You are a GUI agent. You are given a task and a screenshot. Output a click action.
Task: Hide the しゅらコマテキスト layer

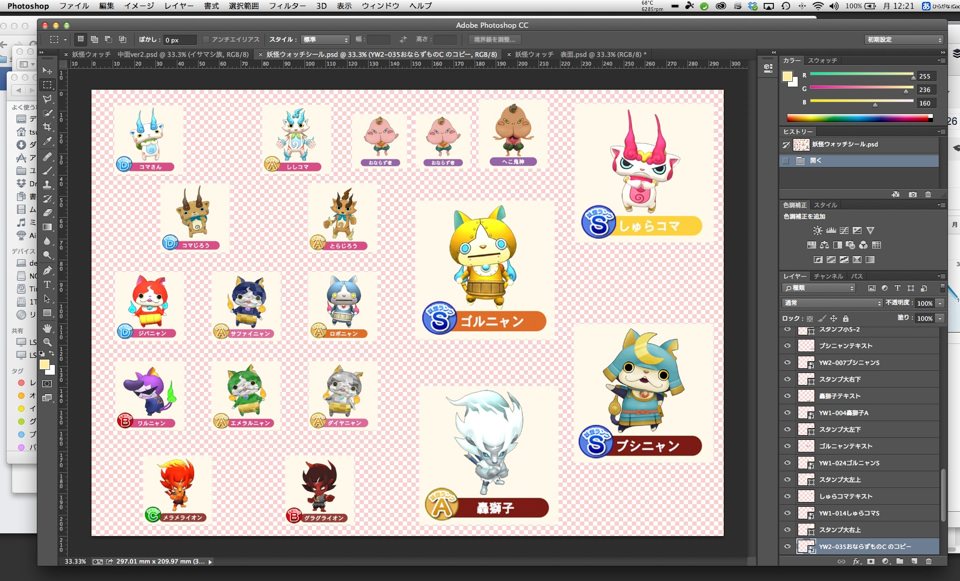point(787,497)
